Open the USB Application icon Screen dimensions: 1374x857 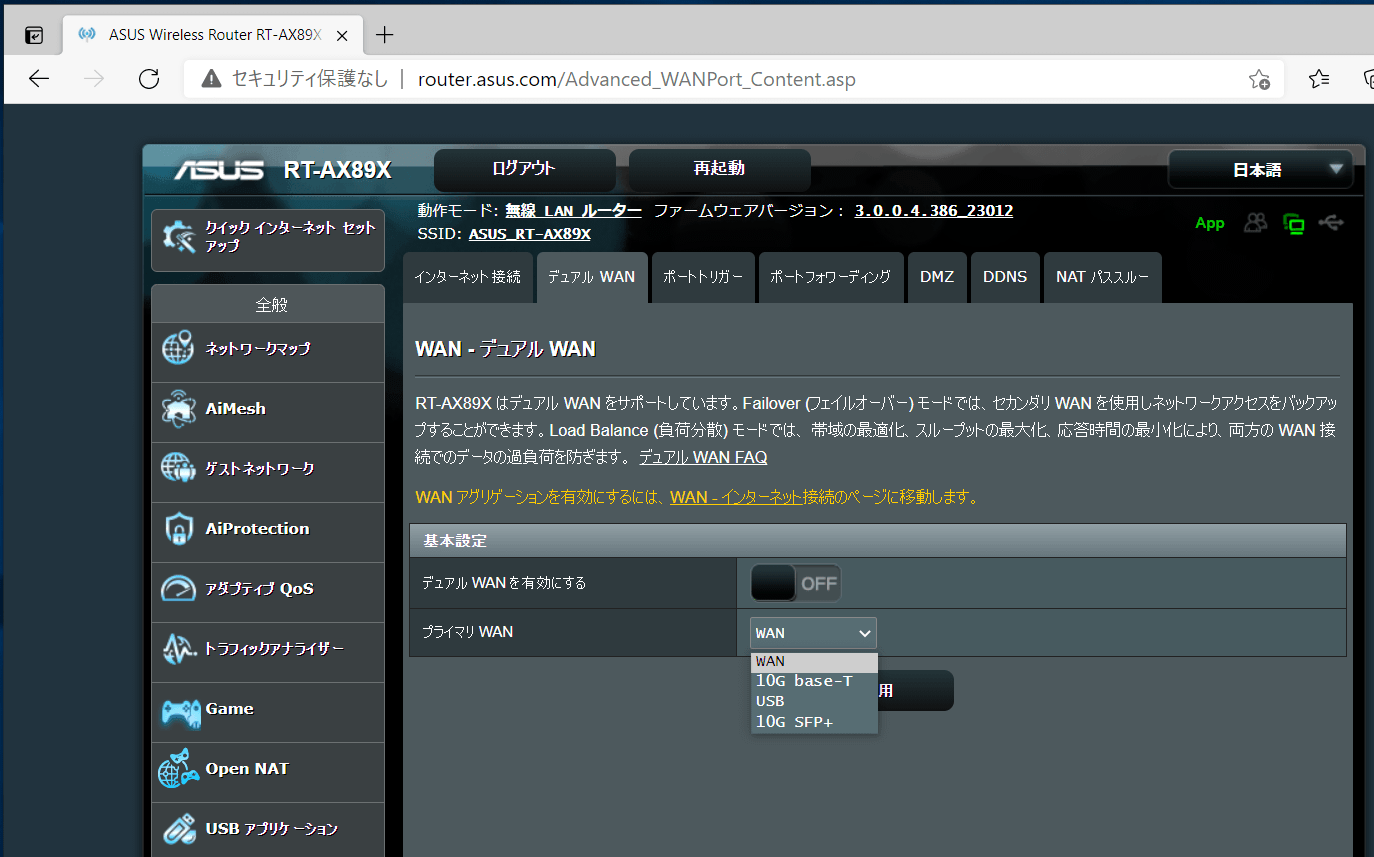click(178, 829)
